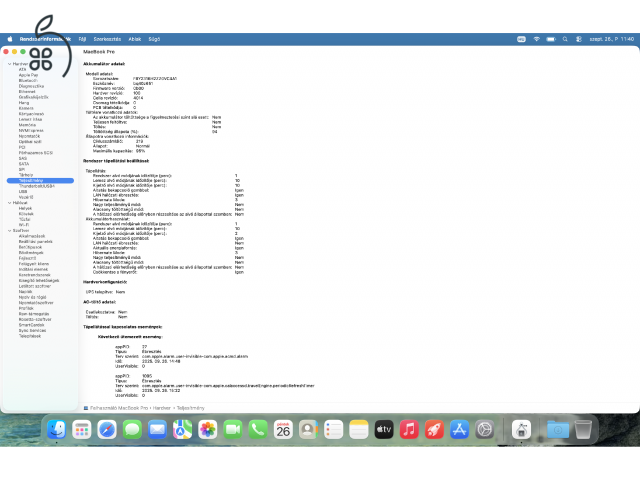This screenshot has width=640, height=480.
Task: Open System Settings gear in Dock
Action: (484, 429)
